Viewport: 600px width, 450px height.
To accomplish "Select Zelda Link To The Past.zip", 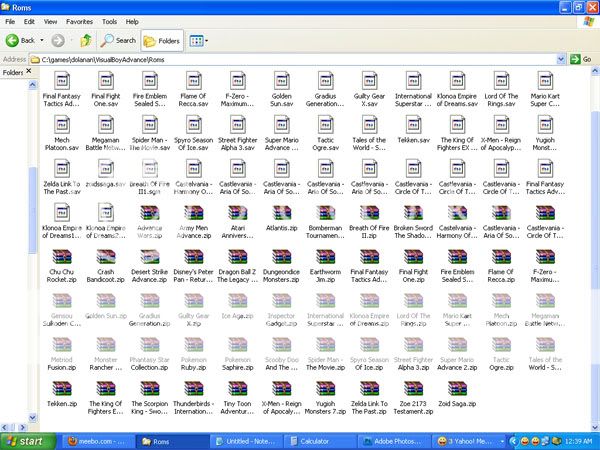I will pos(369,397).
